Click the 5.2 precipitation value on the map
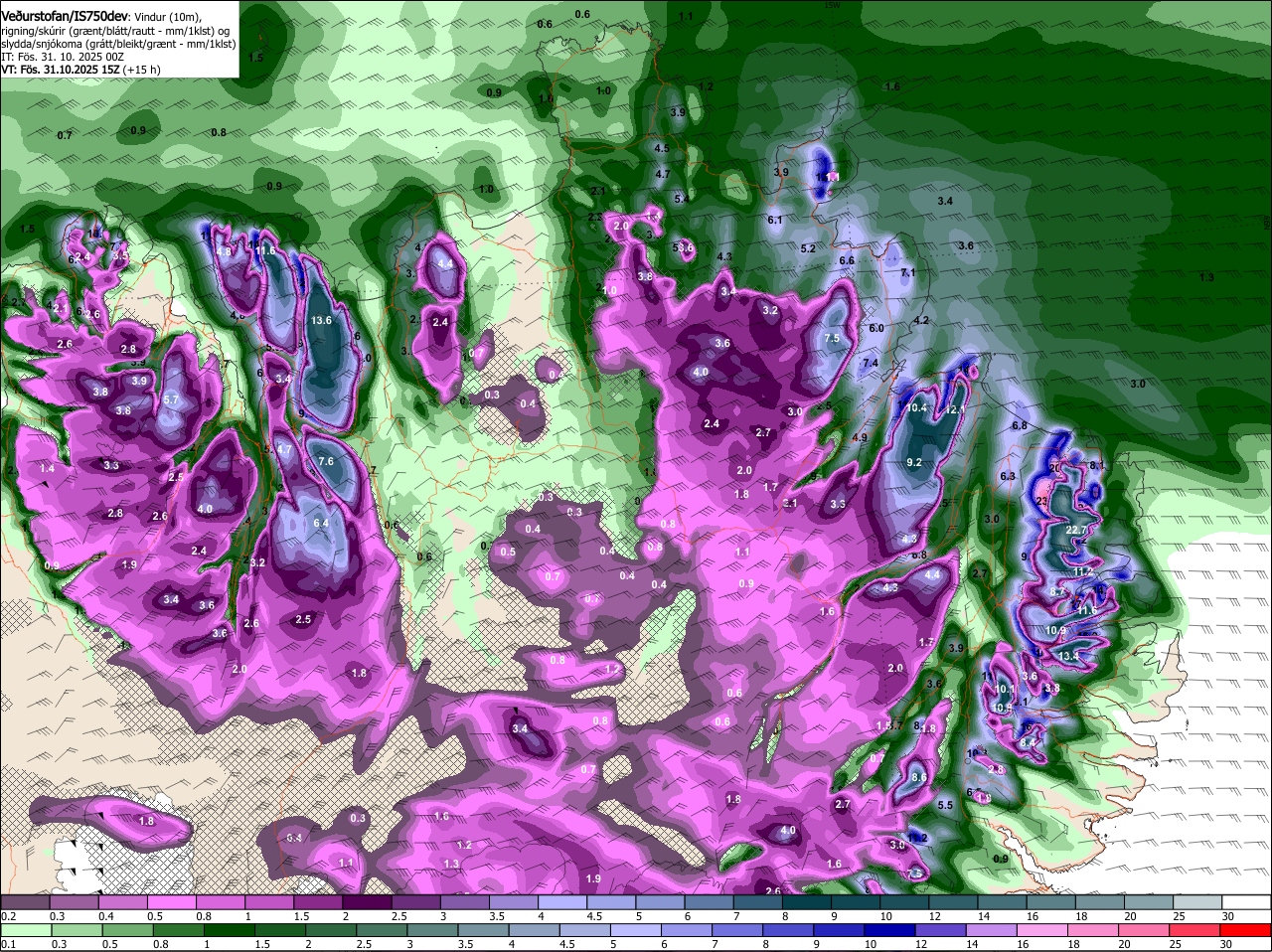Screen dimensions: 1272x952 (x=808, y=248)
